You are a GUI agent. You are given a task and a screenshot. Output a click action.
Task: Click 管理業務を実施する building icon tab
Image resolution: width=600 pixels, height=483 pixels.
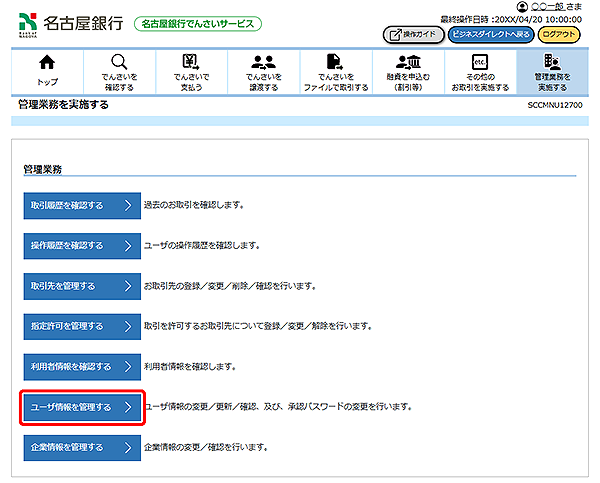(x=550, y=63)
